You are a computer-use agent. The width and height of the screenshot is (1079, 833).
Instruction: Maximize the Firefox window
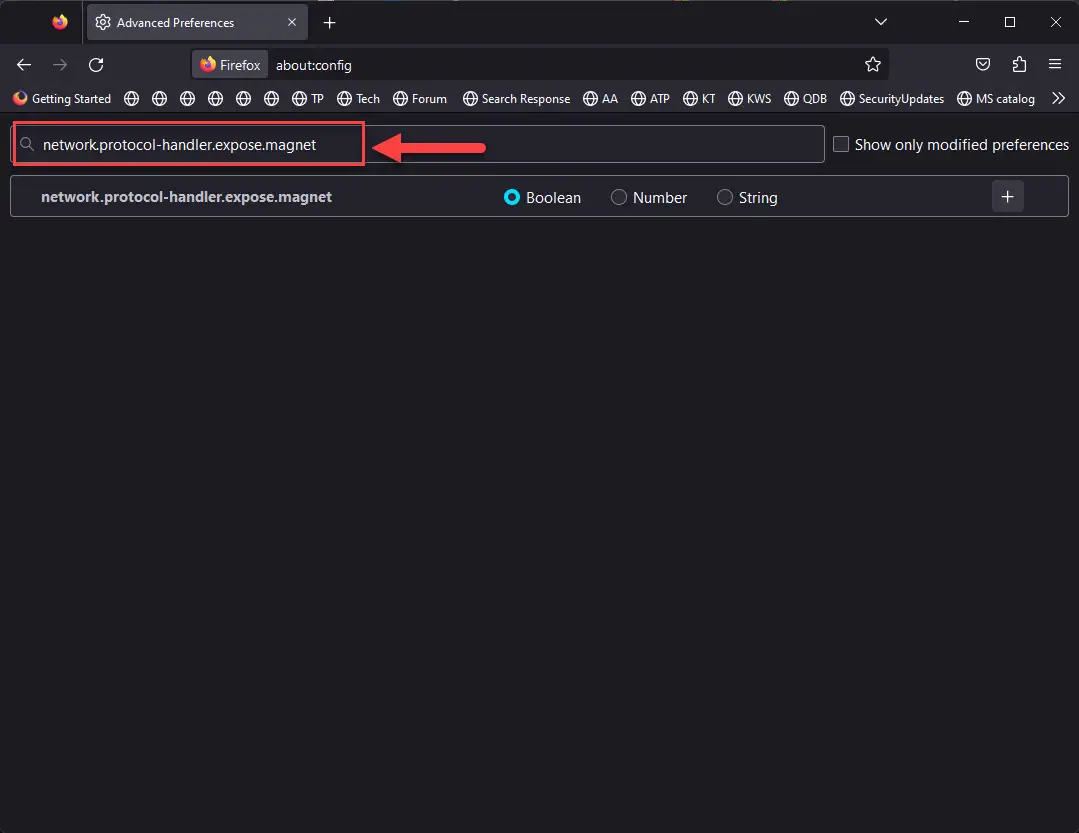click(1009, 22)
